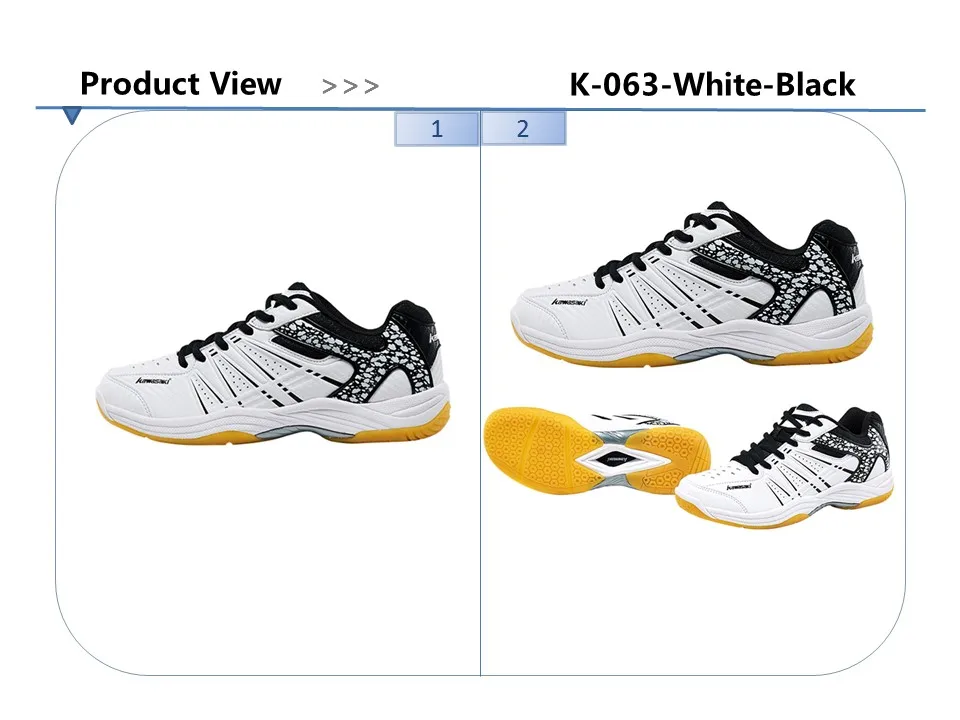Click the blue triangle marker under Product View

pos(72,116)
